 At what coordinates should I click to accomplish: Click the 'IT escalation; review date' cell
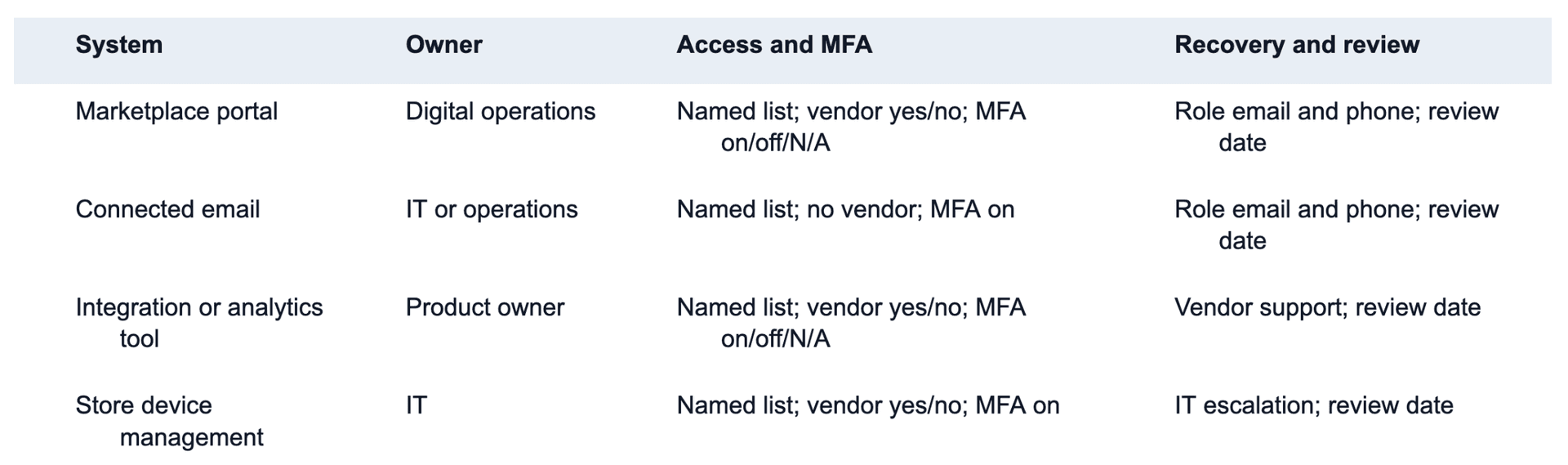point(1314,405)
